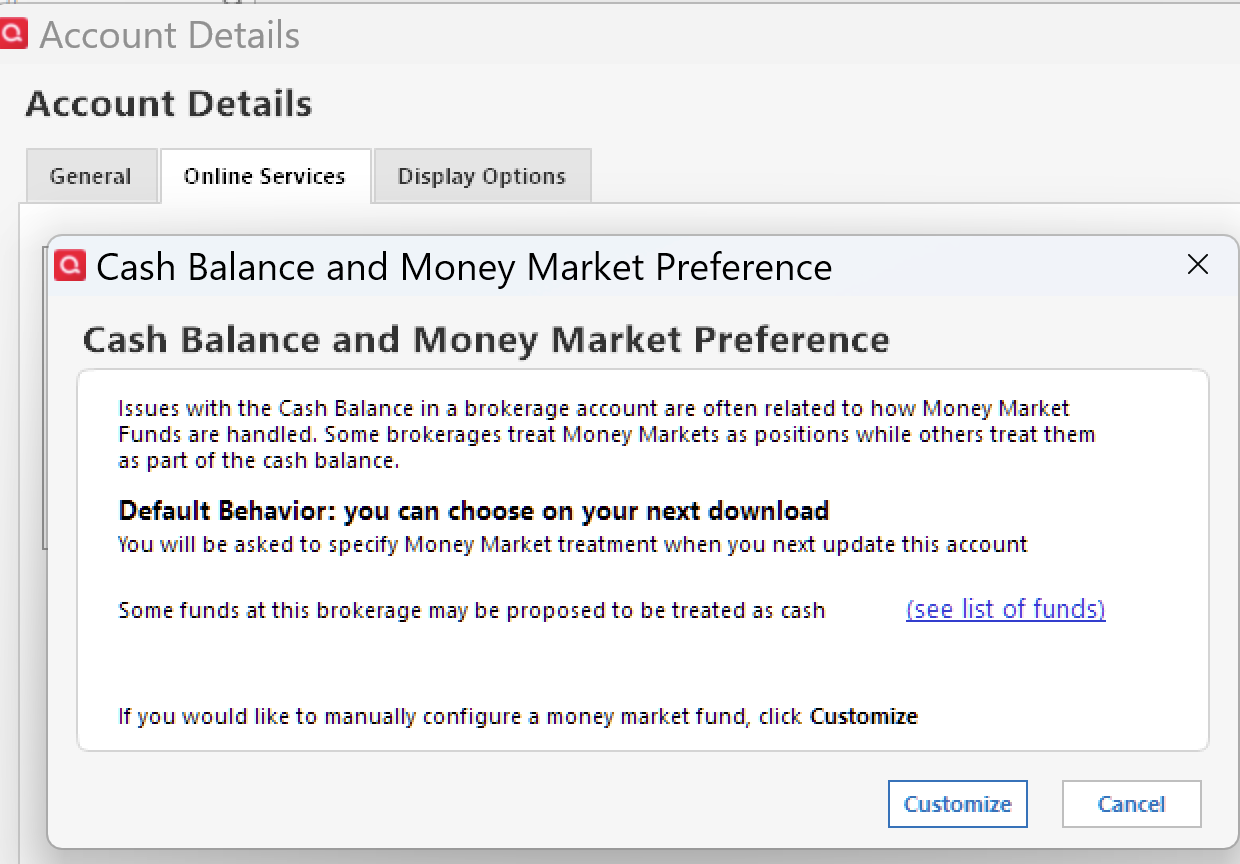Click the Quicken icon beside Account Details title
This screenshot has width=1240, height=864.
(x=14, y=35)
